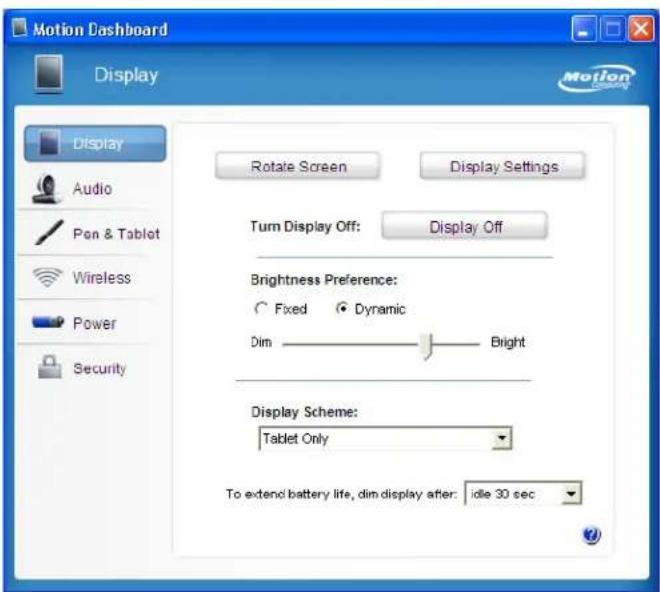The width and height of the screenshot is (660, 592).
Task: Click the Power battery icon
Action: (48, 323)
